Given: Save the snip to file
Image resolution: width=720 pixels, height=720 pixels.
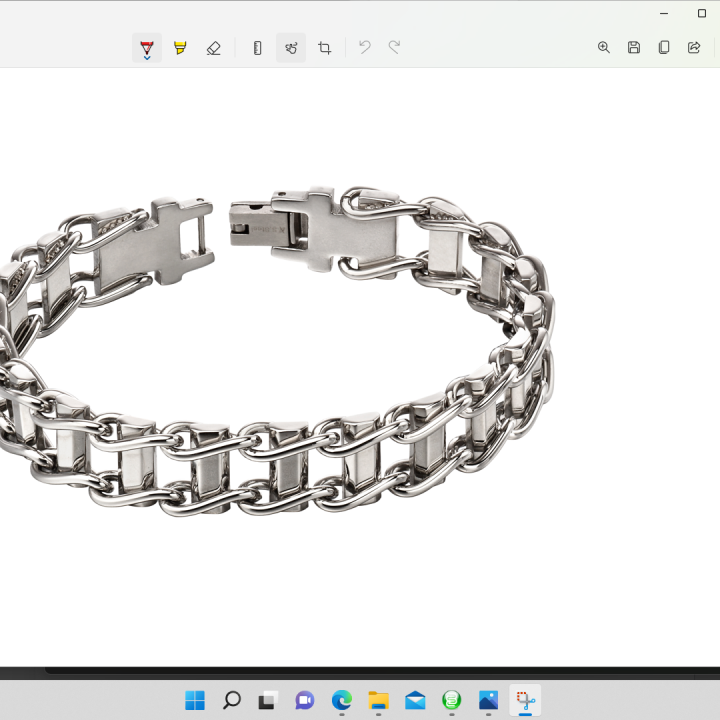Looking at the screenshot, I should click(x=634, y=47).
